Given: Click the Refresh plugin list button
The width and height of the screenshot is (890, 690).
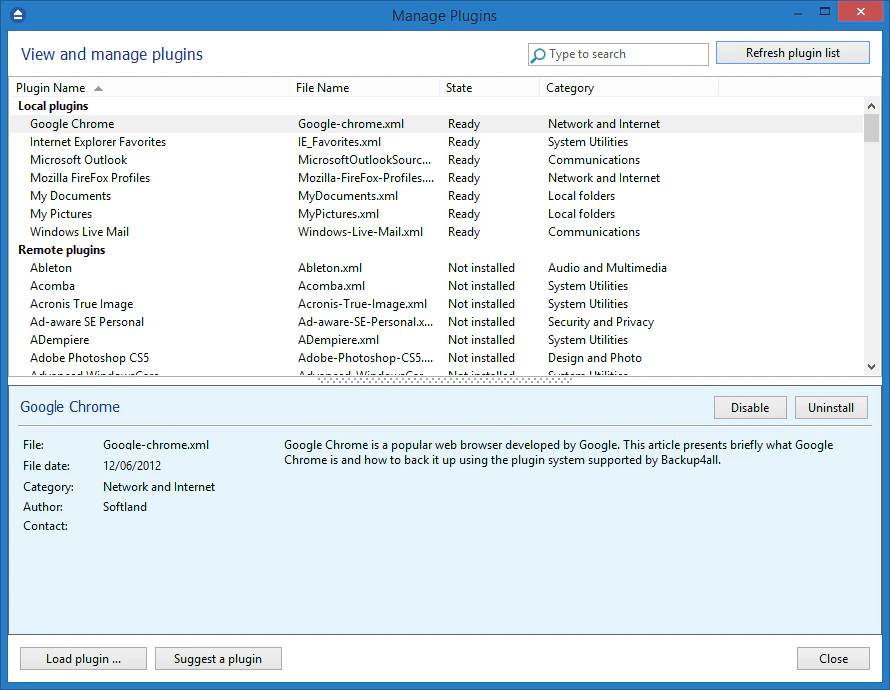Looking at the screenshot, I should coord(792,52).
